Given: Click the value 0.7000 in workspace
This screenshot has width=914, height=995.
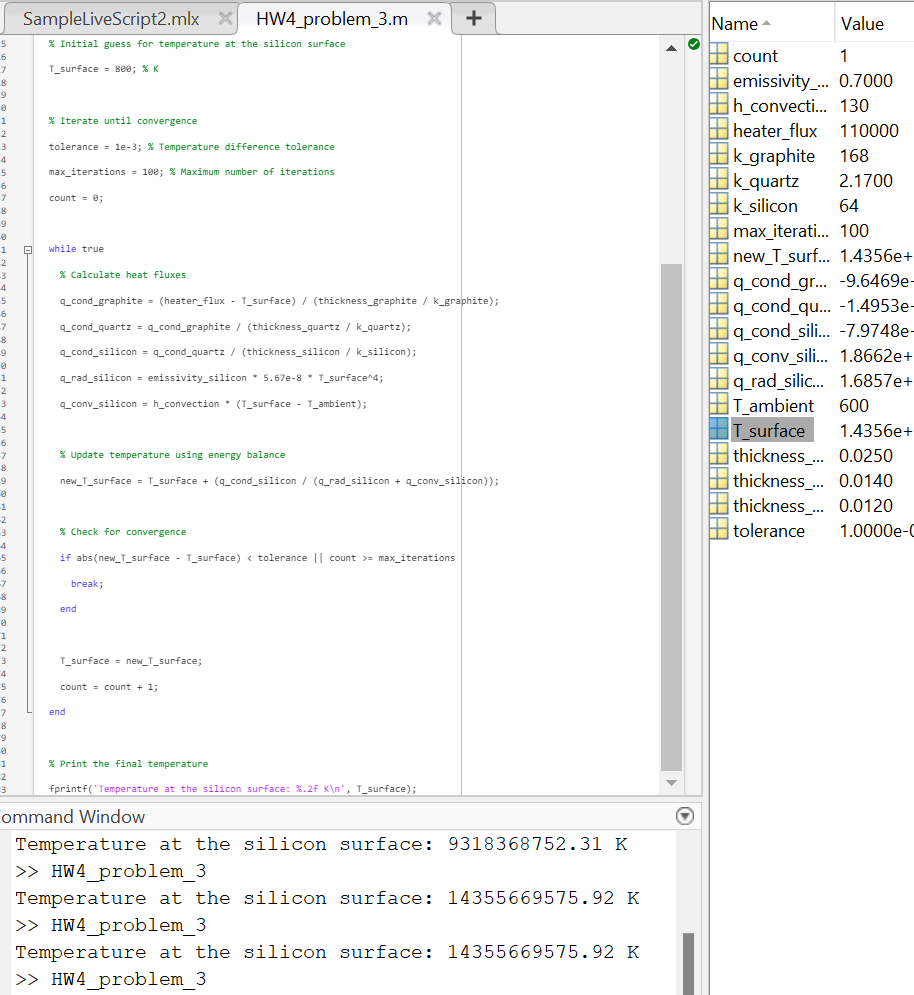Looking at the screenshot, I should [866, 81].
